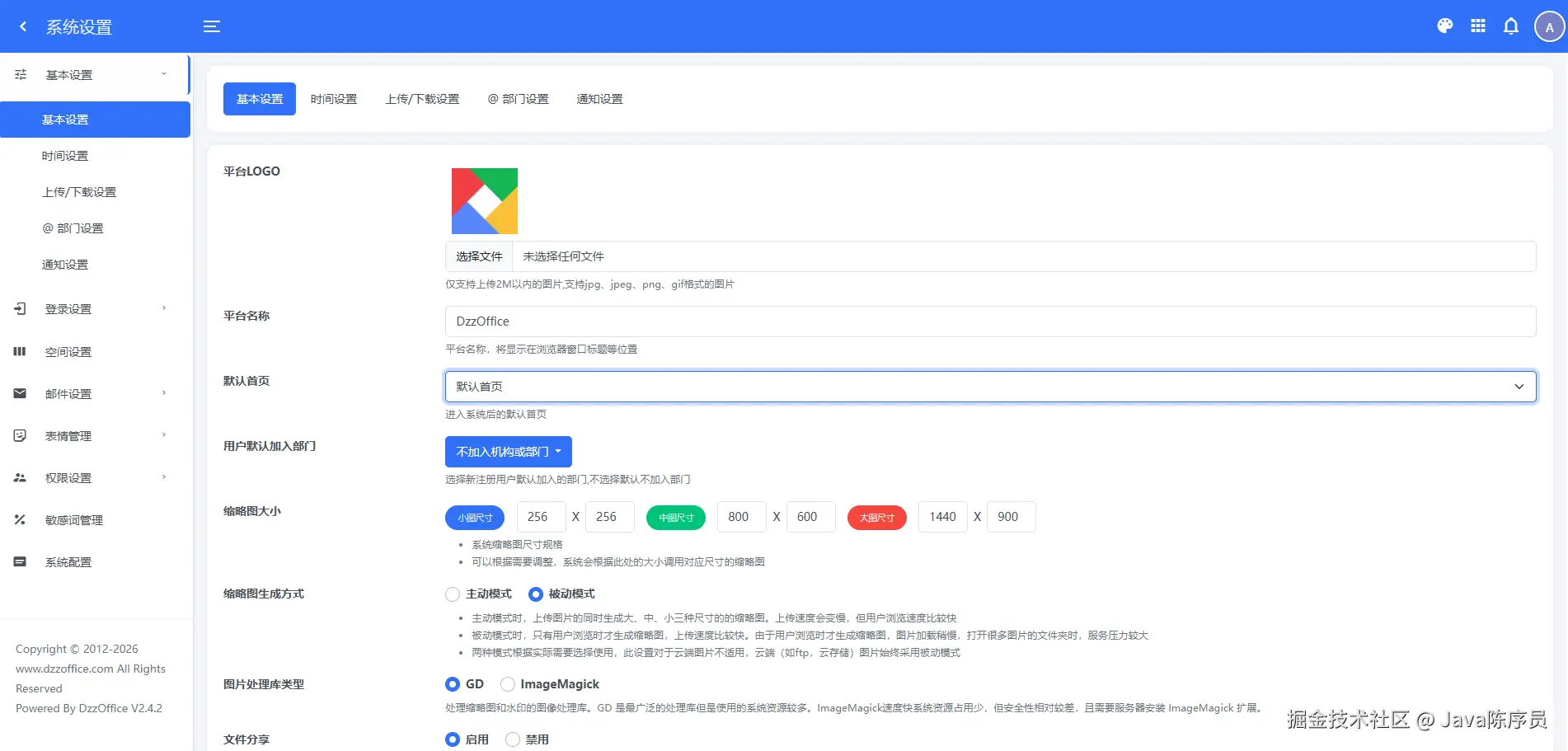1568x751 pixels.
Task: Switch to the 基本设置 top tab
Action: coord(260,99)
